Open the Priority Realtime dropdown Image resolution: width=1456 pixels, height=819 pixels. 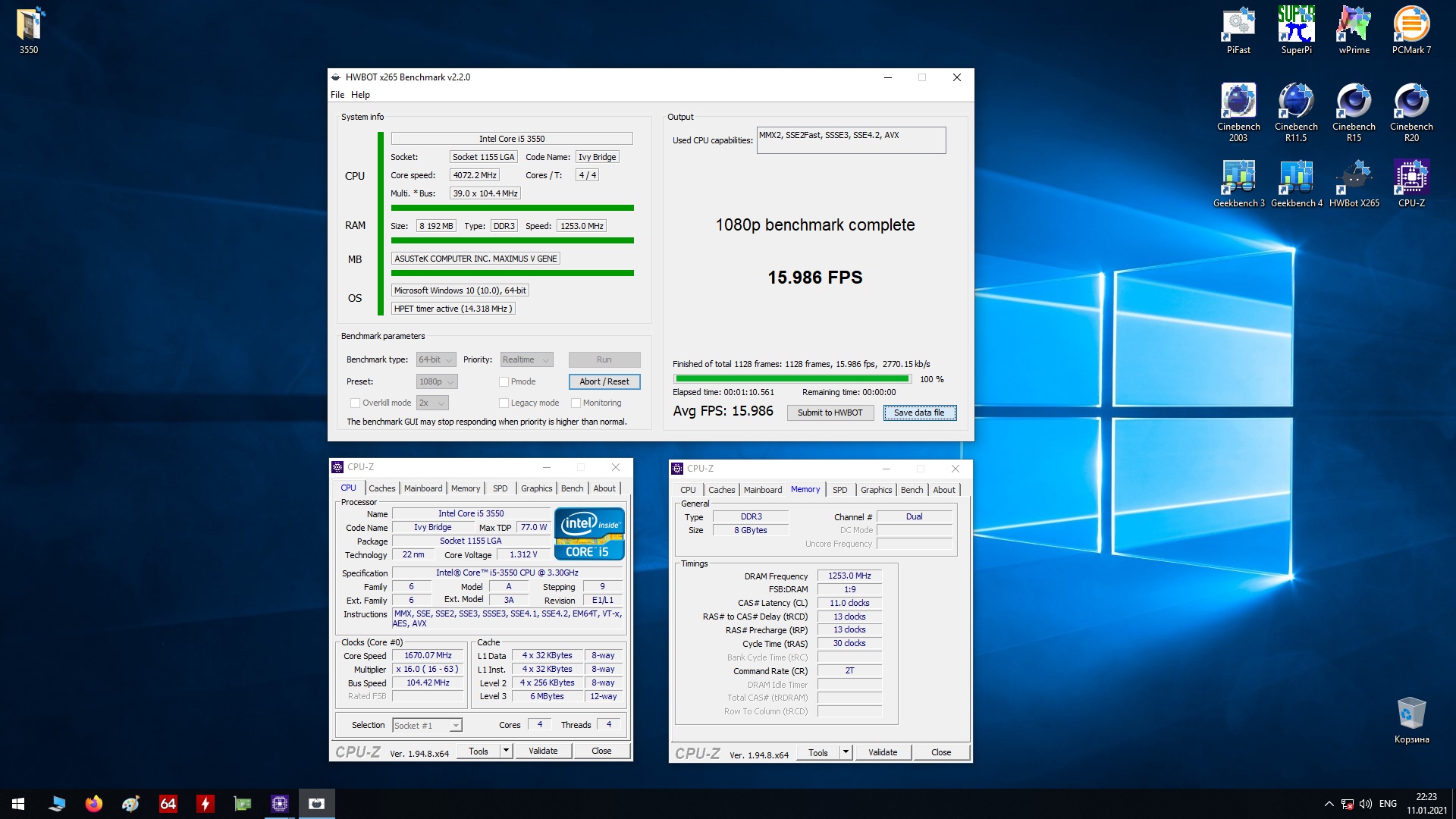click(x=526, y=359)
